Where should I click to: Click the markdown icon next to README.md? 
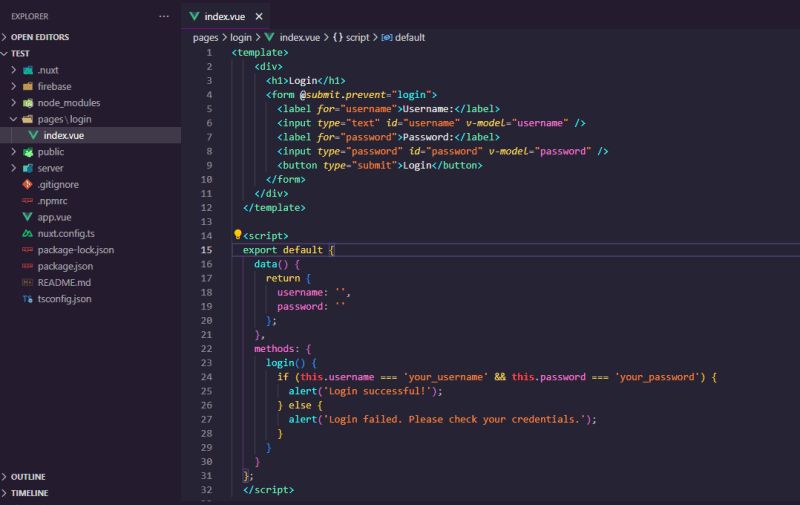tap(28, 282)
